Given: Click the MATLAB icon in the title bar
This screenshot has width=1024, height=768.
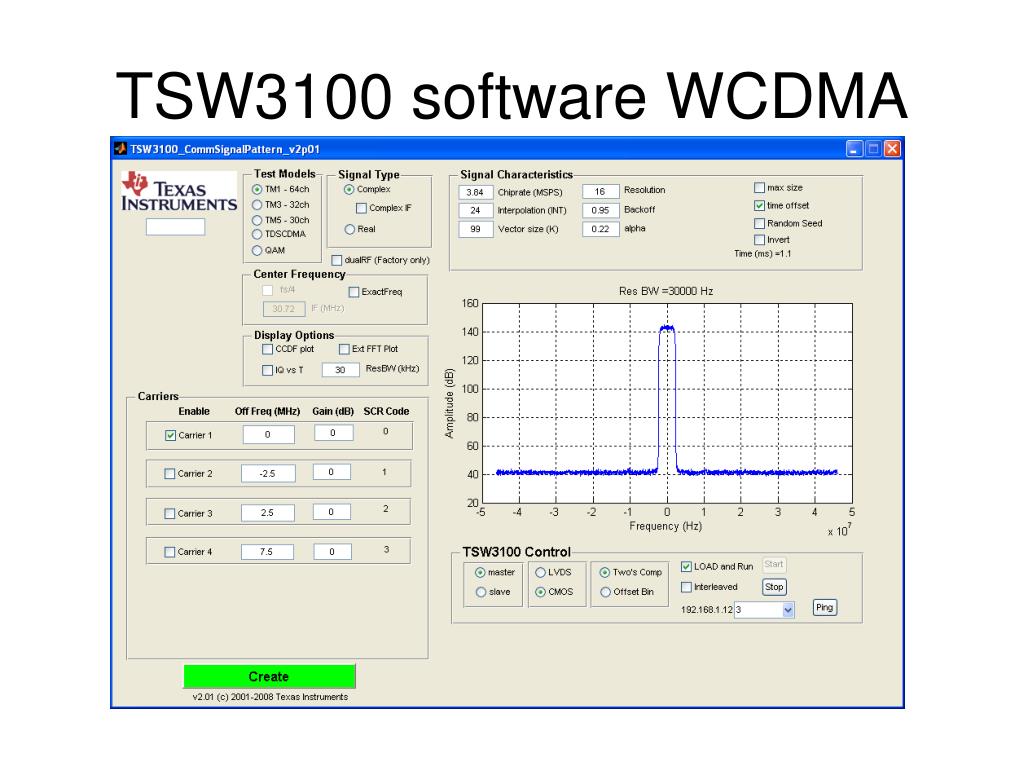Looking at the screenshot, I should point(120,148).
